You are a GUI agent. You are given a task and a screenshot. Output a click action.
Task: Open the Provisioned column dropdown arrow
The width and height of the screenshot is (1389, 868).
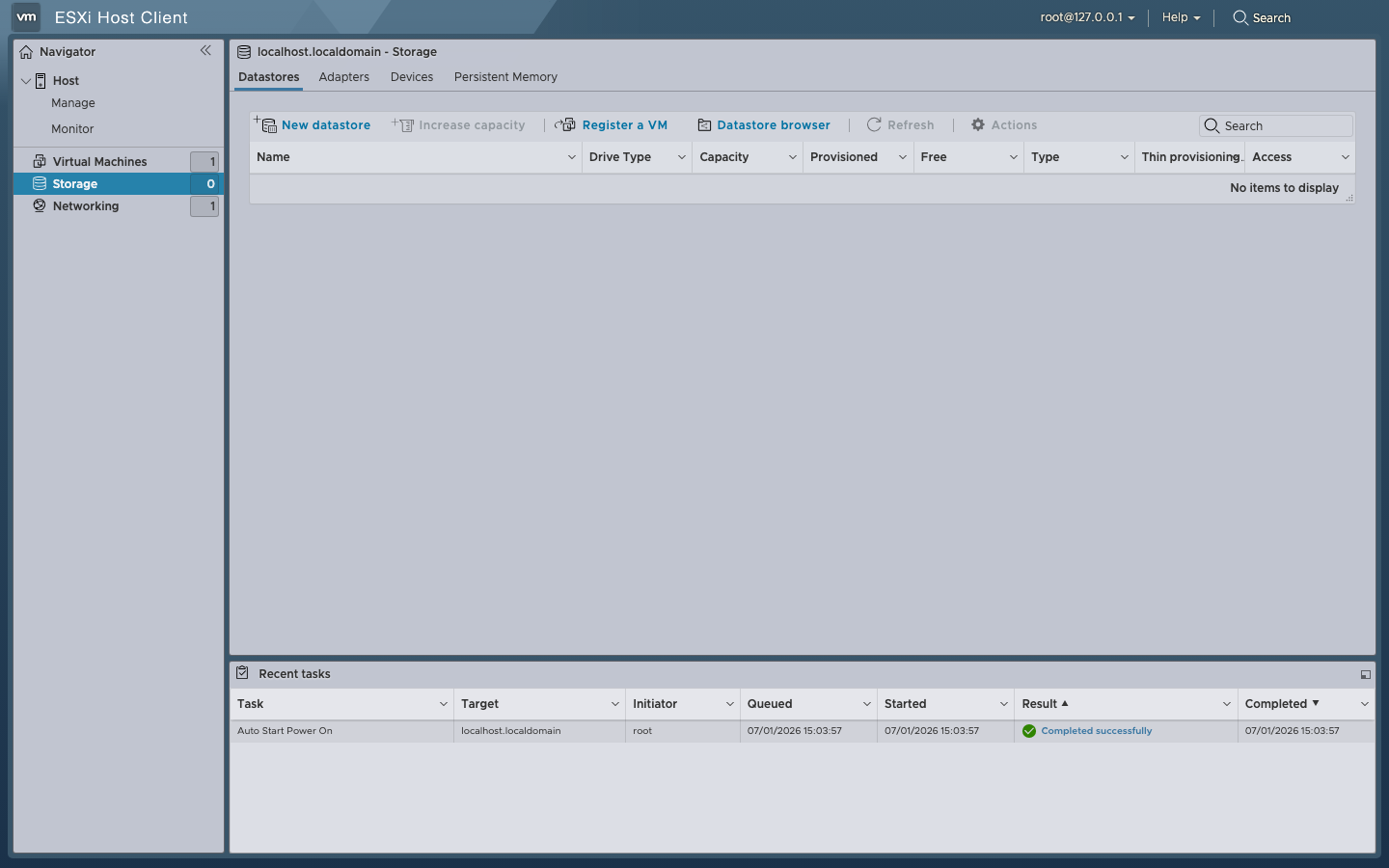pyautogui.click(x=903, y=157)
